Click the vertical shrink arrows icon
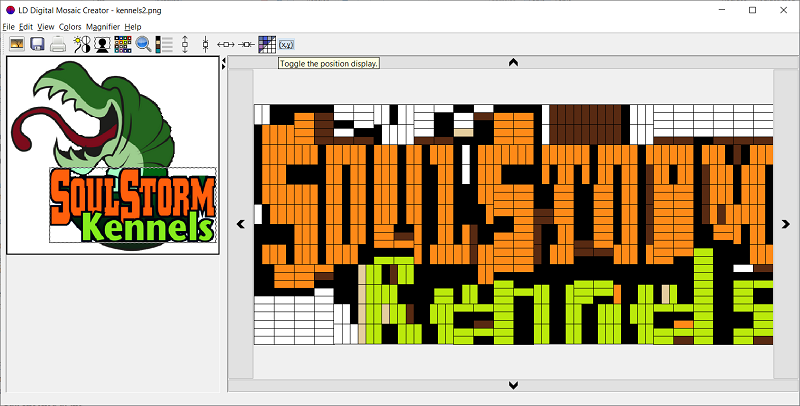Image resolution: width=800 pixels, height=406 pixels. tap(205, 44)
